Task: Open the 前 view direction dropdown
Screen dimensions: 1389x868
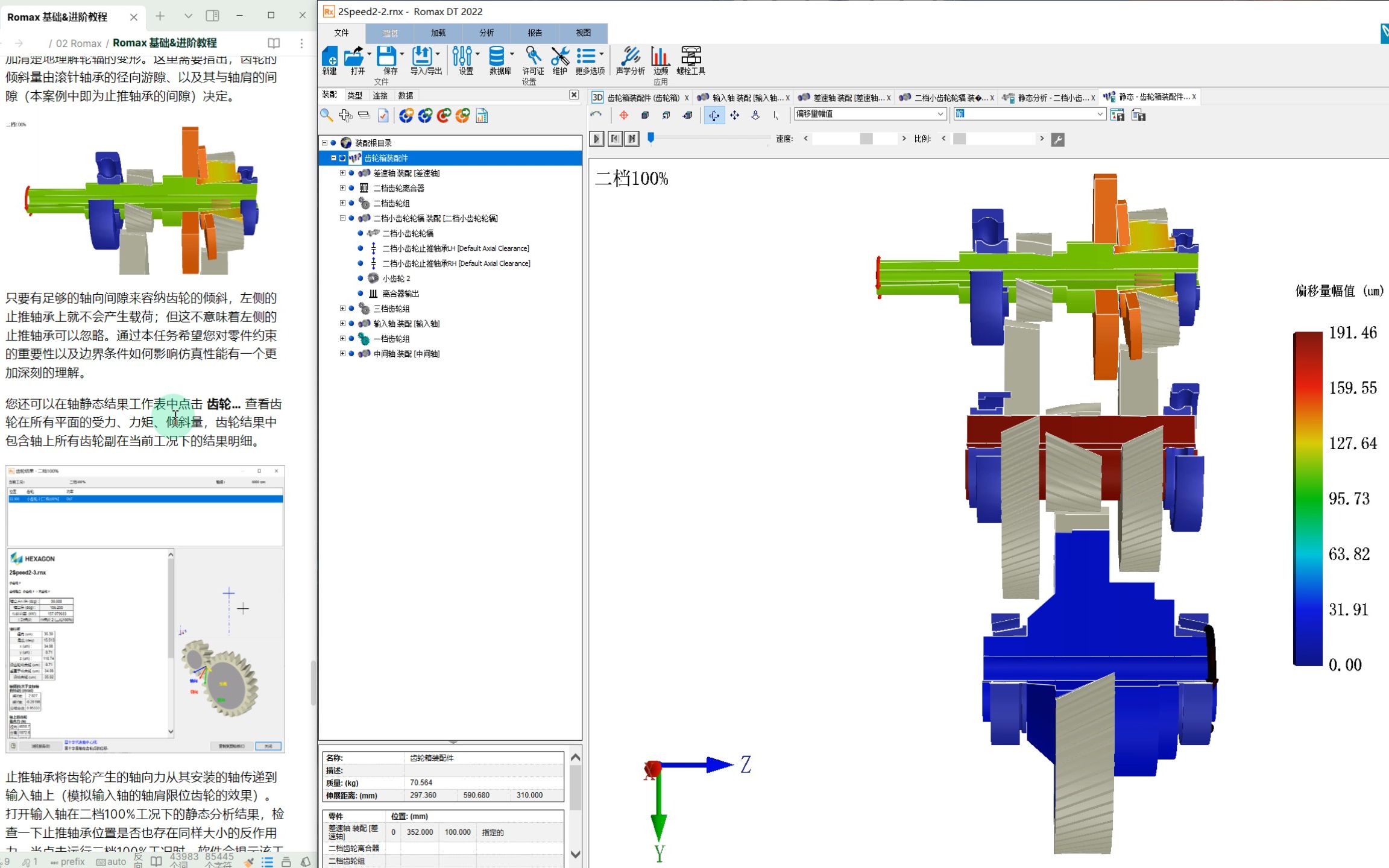Action: pyautogui.click(x=1029, y=114)
